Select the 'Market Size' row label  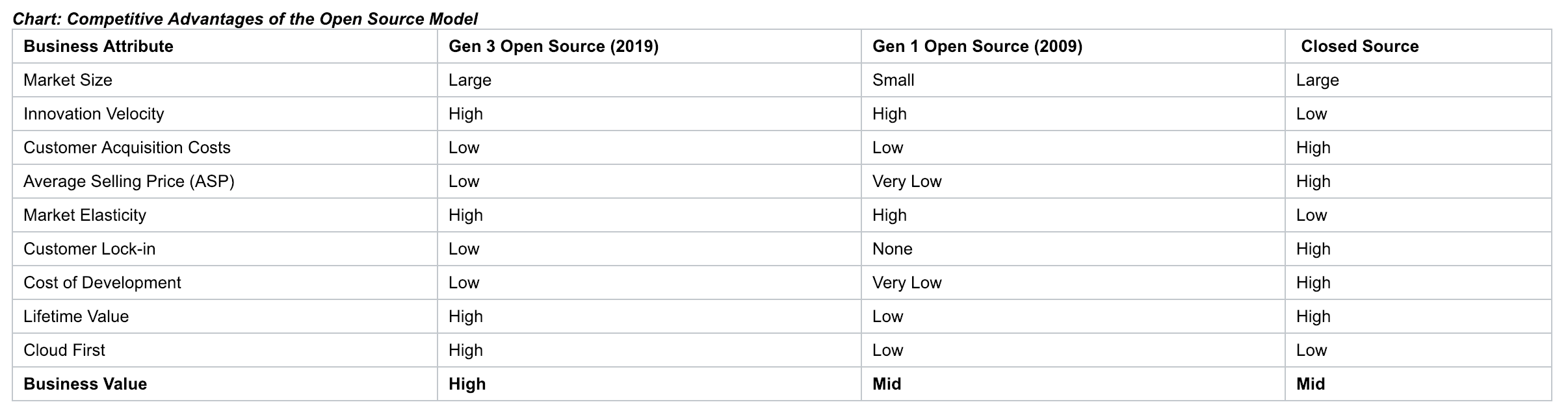click(x=68, y=80)
